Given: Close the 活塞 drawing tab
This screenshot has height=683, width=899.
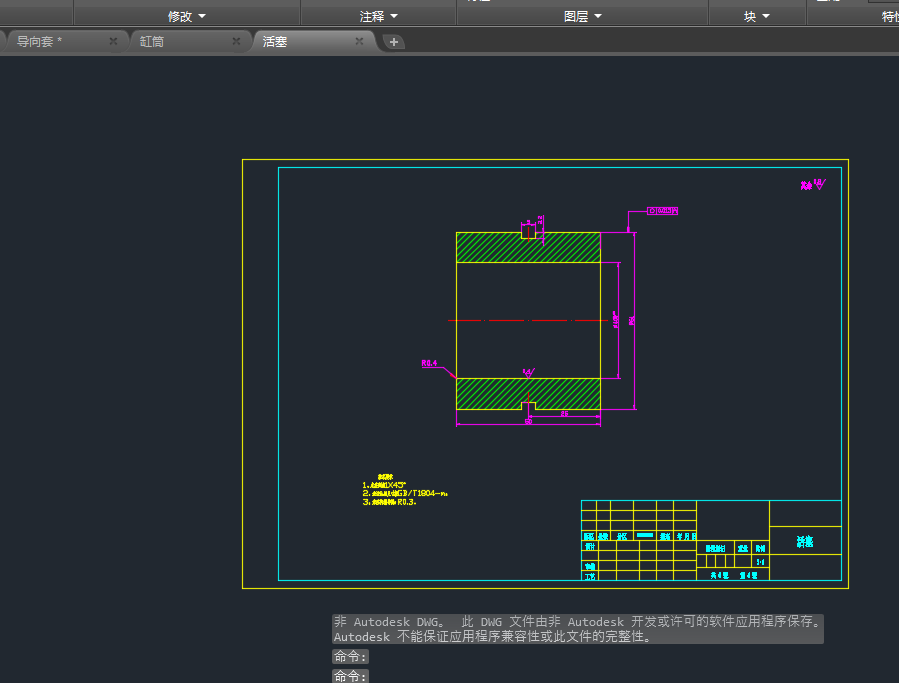Looking at the screenshot, I should (359, 41).
